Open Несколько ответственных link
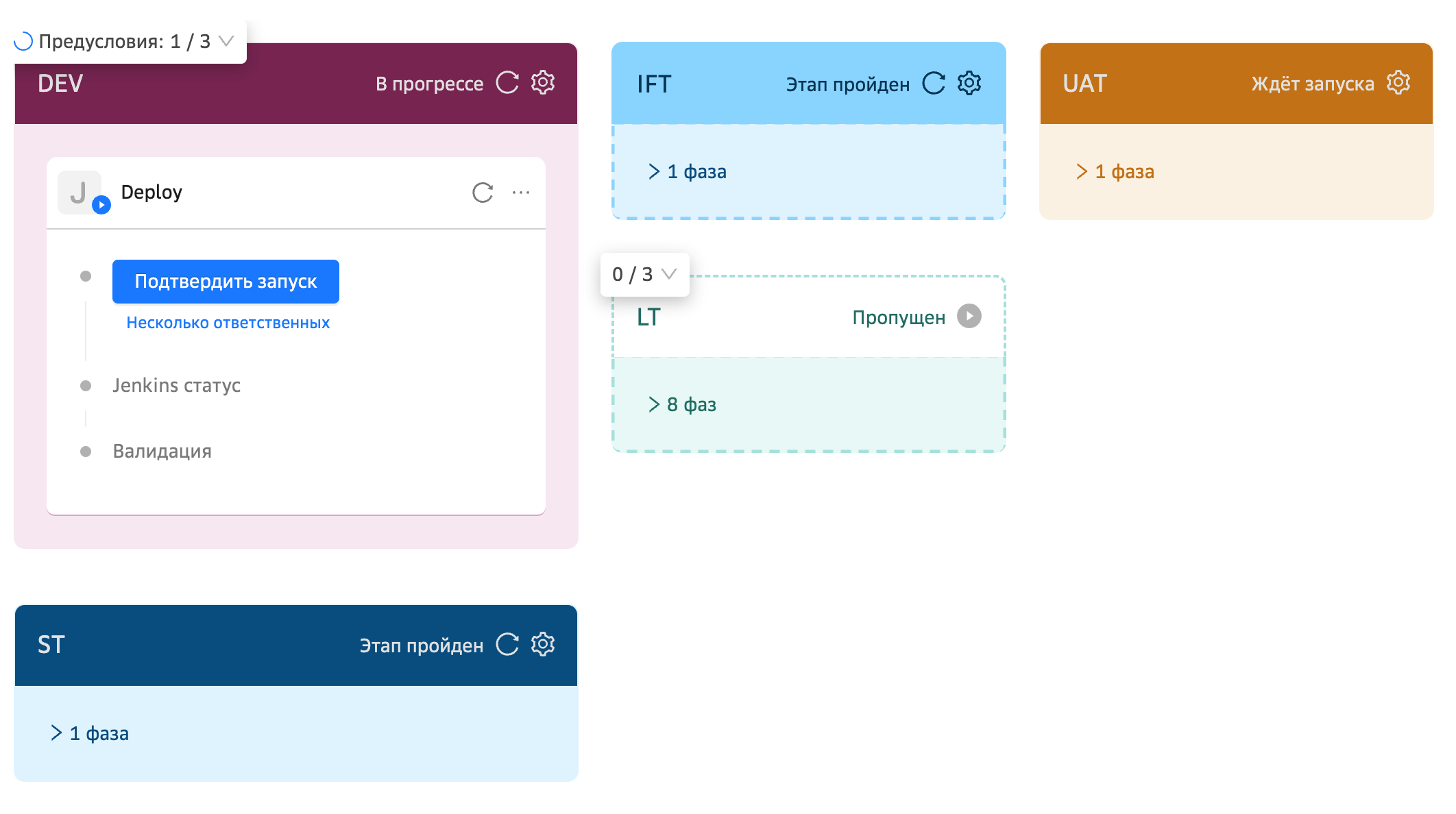Screen dimensions: 1456x814 click(x=228, y=323)
